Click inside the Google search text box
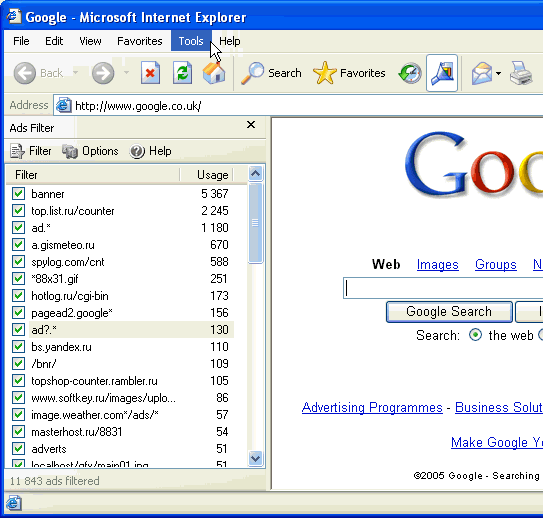Image resolution: width=543 pixels, height=518 pixels. click(443, 288)
